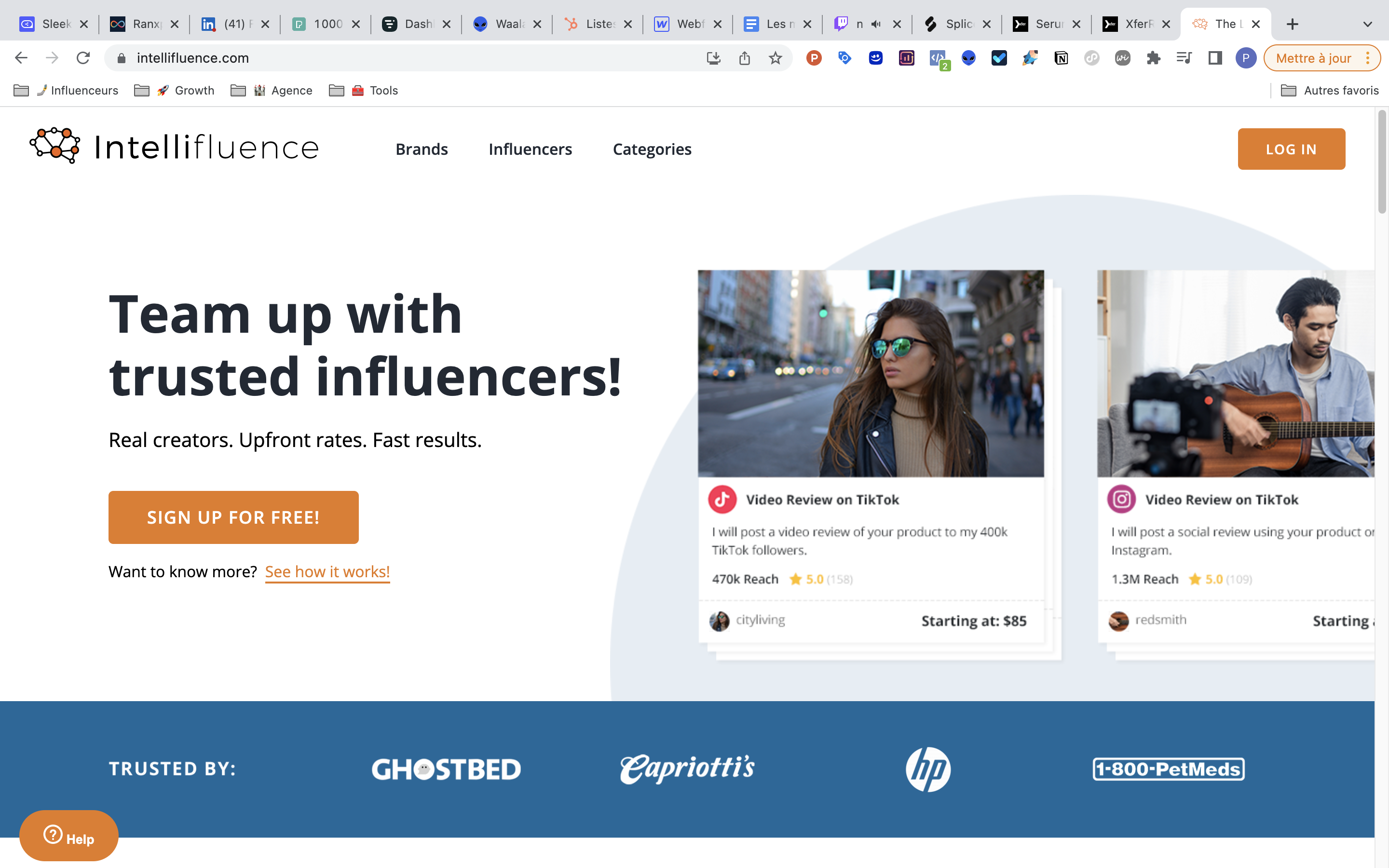The width and height of the screenshot is (1389, 868).
Task: Open the woman in sunglasses thumbnail
Action: (x=871, y=374)
